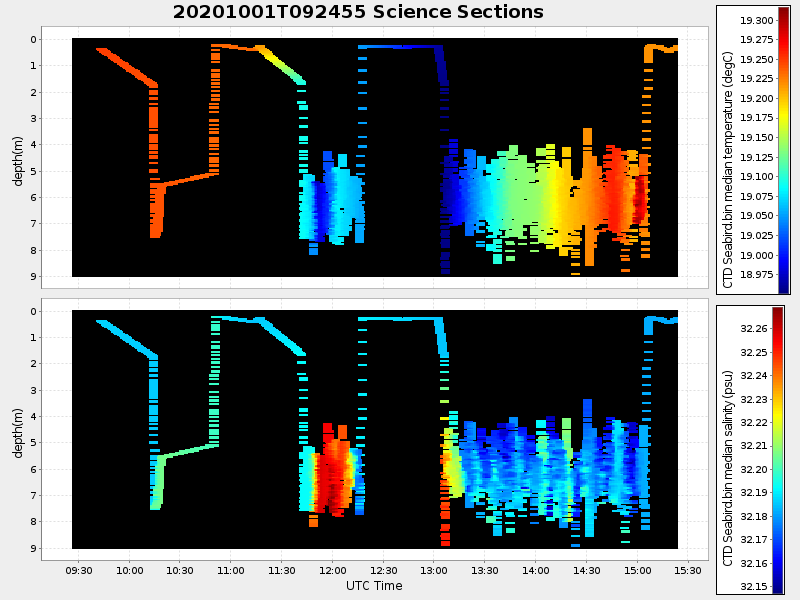Screen dimensions: 800x600
Task: Click the 'CTD Seabird.bin median salinity (psu)' label
Action: (x=728, y=468)
